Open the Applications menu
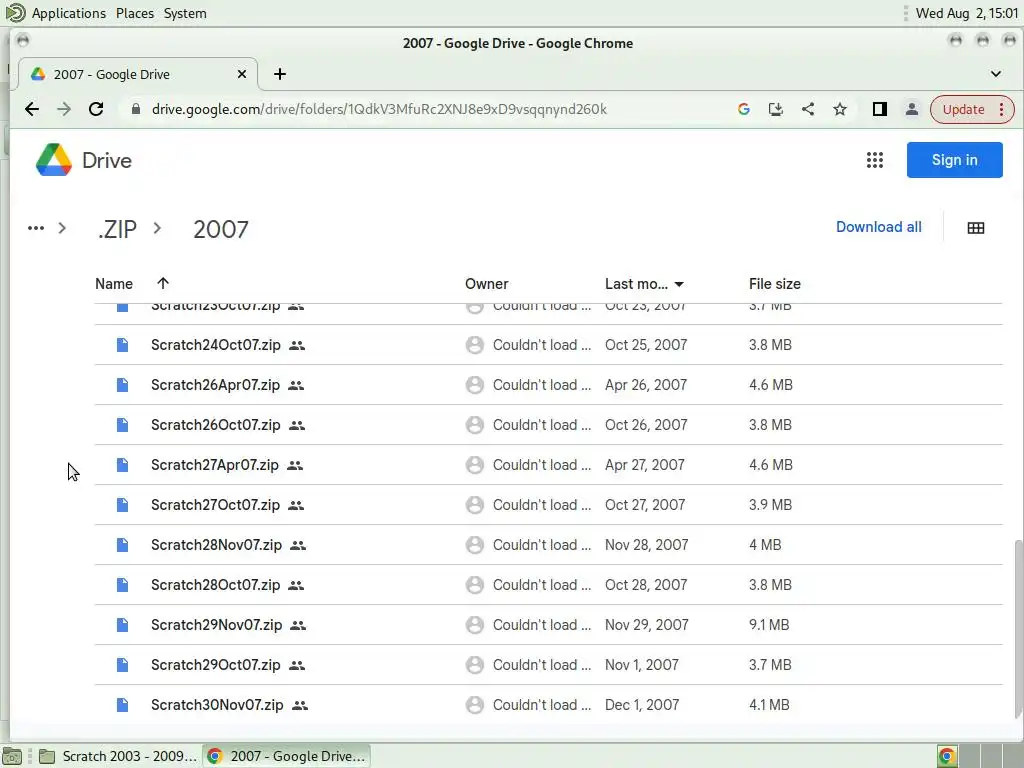The width and height of the screenshot is (1024, 768). coord(68,13)
